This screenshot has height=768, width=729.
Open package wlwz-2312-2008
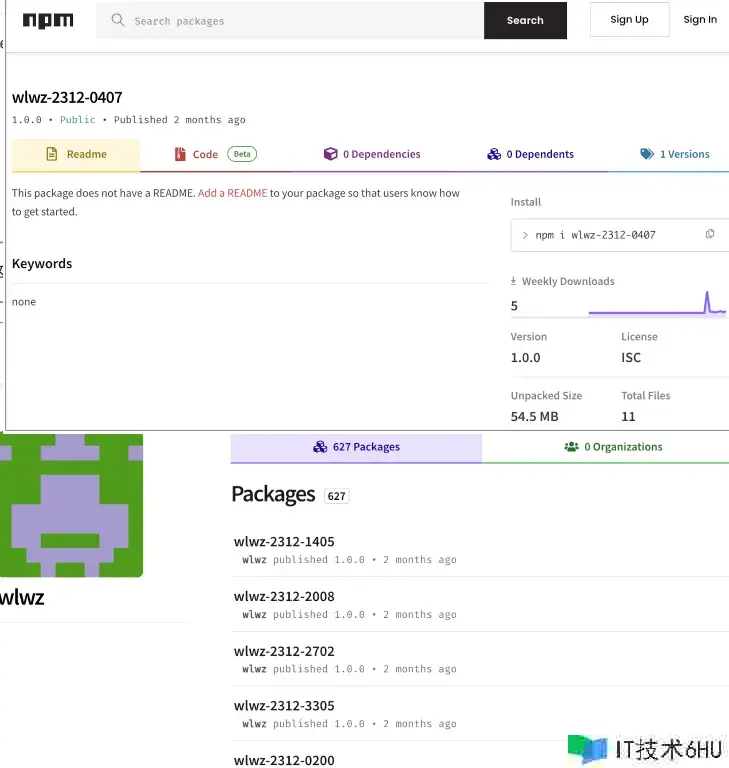coord(284,597)
